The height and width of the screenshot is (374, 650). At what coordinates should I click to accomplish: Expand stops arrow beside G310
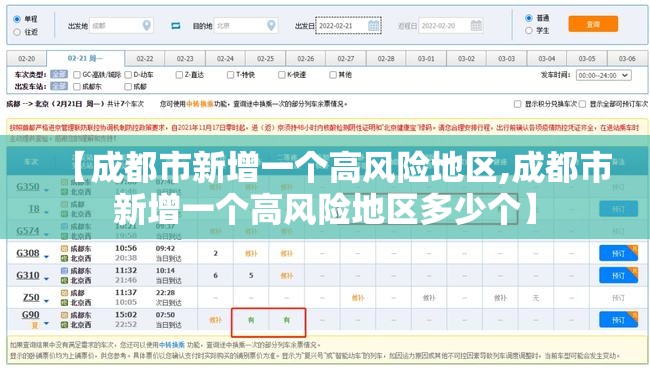pos(46,279)
